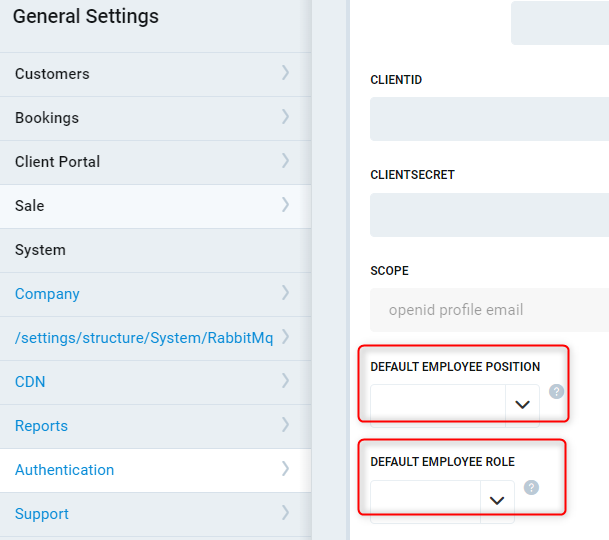
Task: Open the Support settings link
Action: tap(42, 514)
